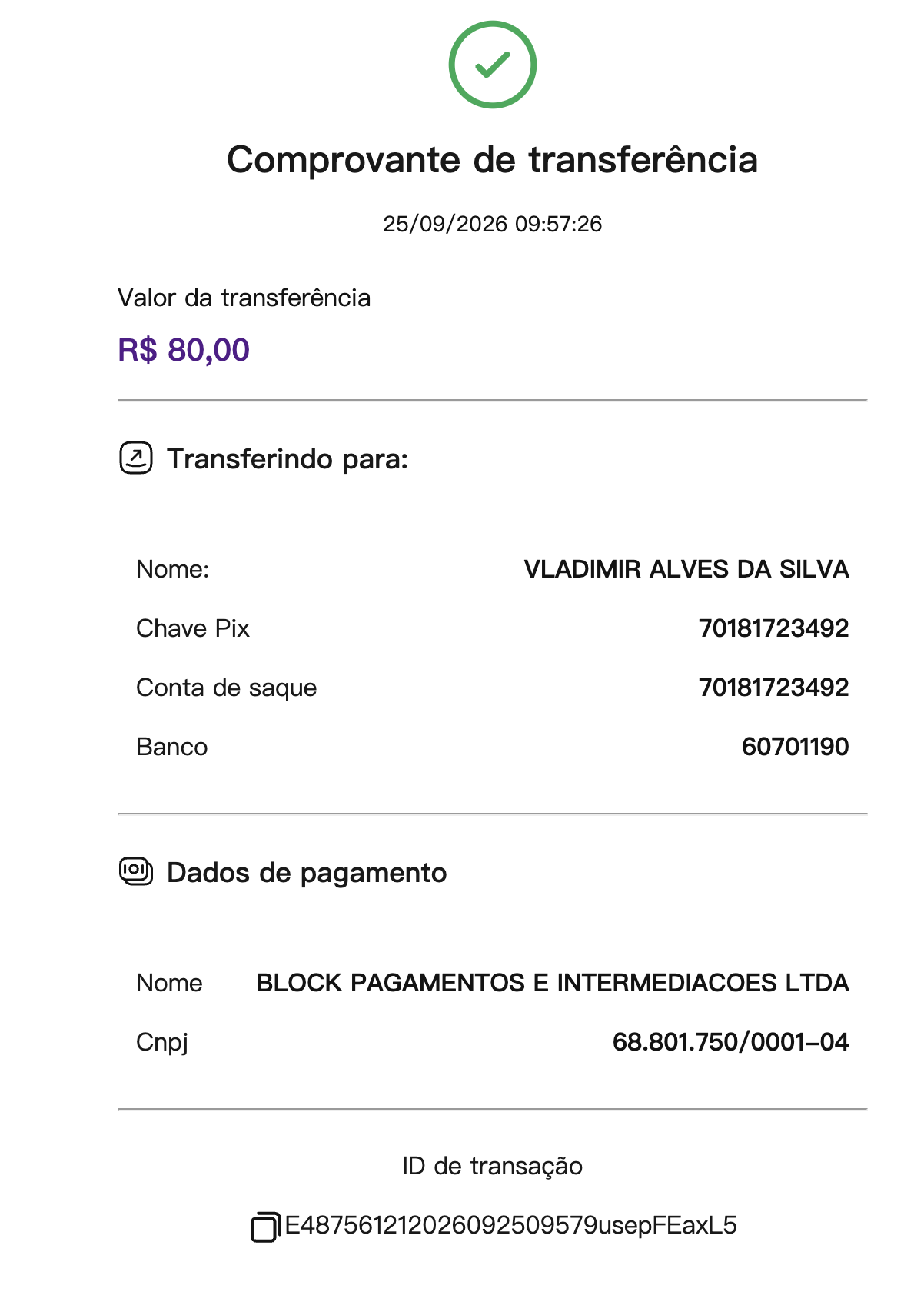This screenshot has height=1312, width=924.
Task: Click the money icon beside Dados de pagamento
Action: (136, 872)
